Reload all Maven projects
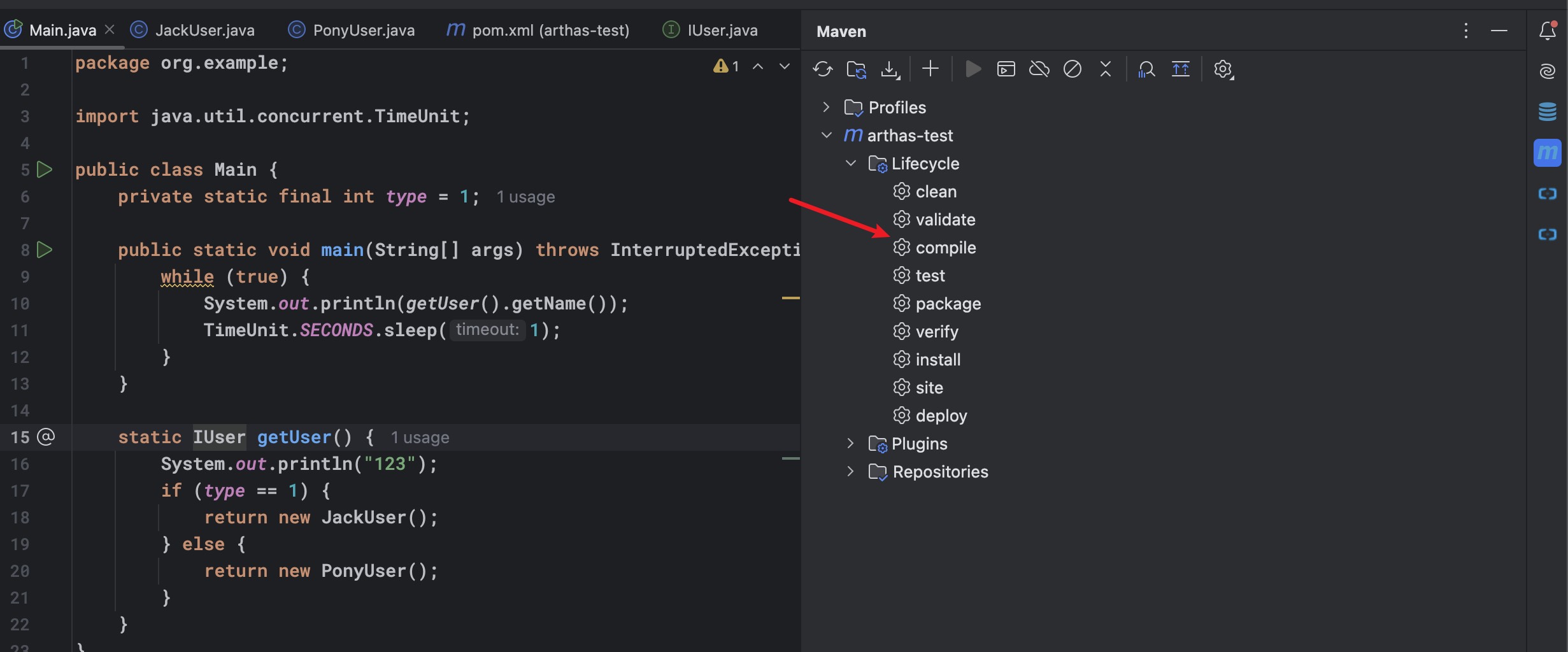 [x=823, y=69]
